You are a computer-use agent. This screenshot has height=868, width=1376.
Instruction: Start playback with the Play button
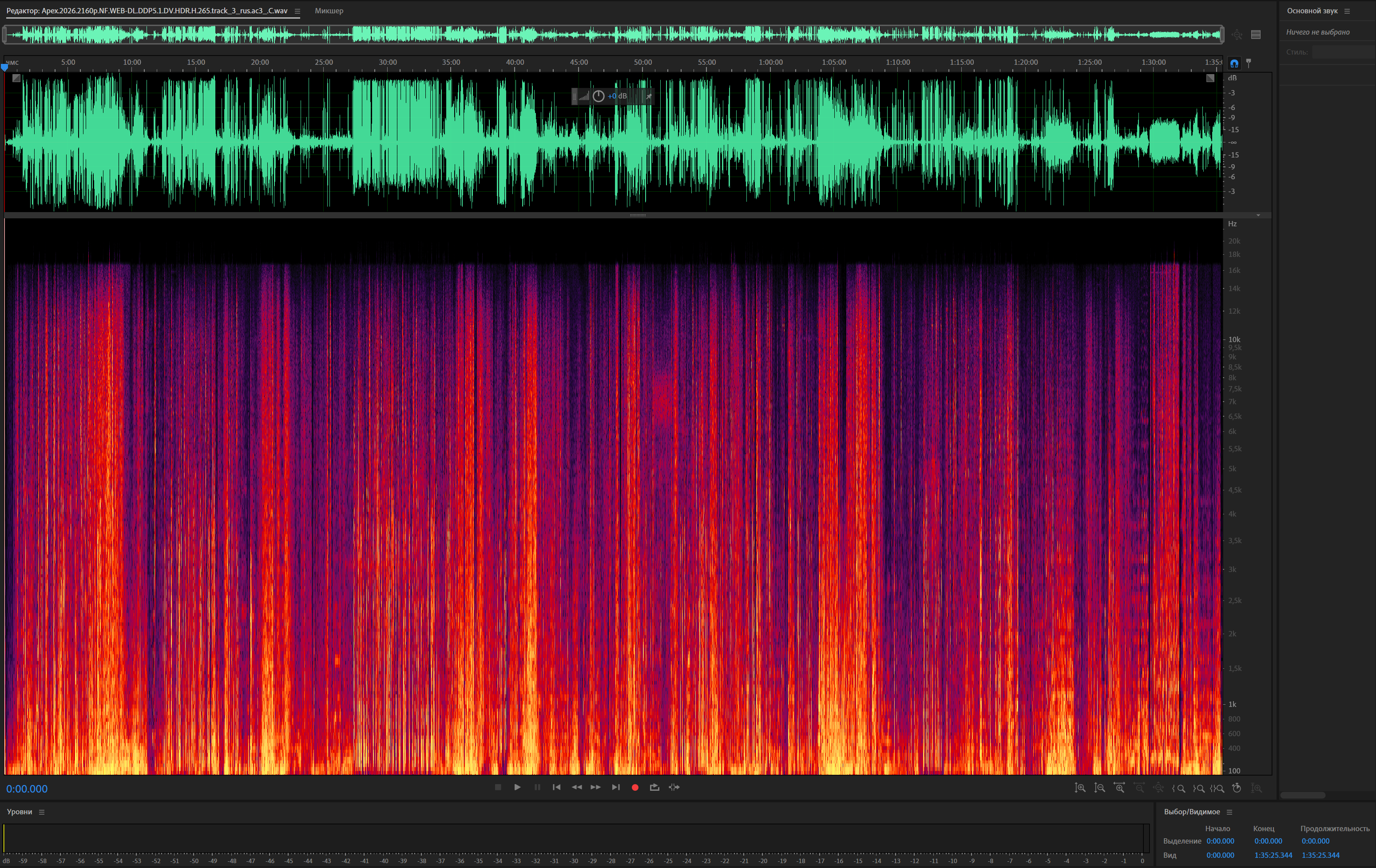click(517, 788)
